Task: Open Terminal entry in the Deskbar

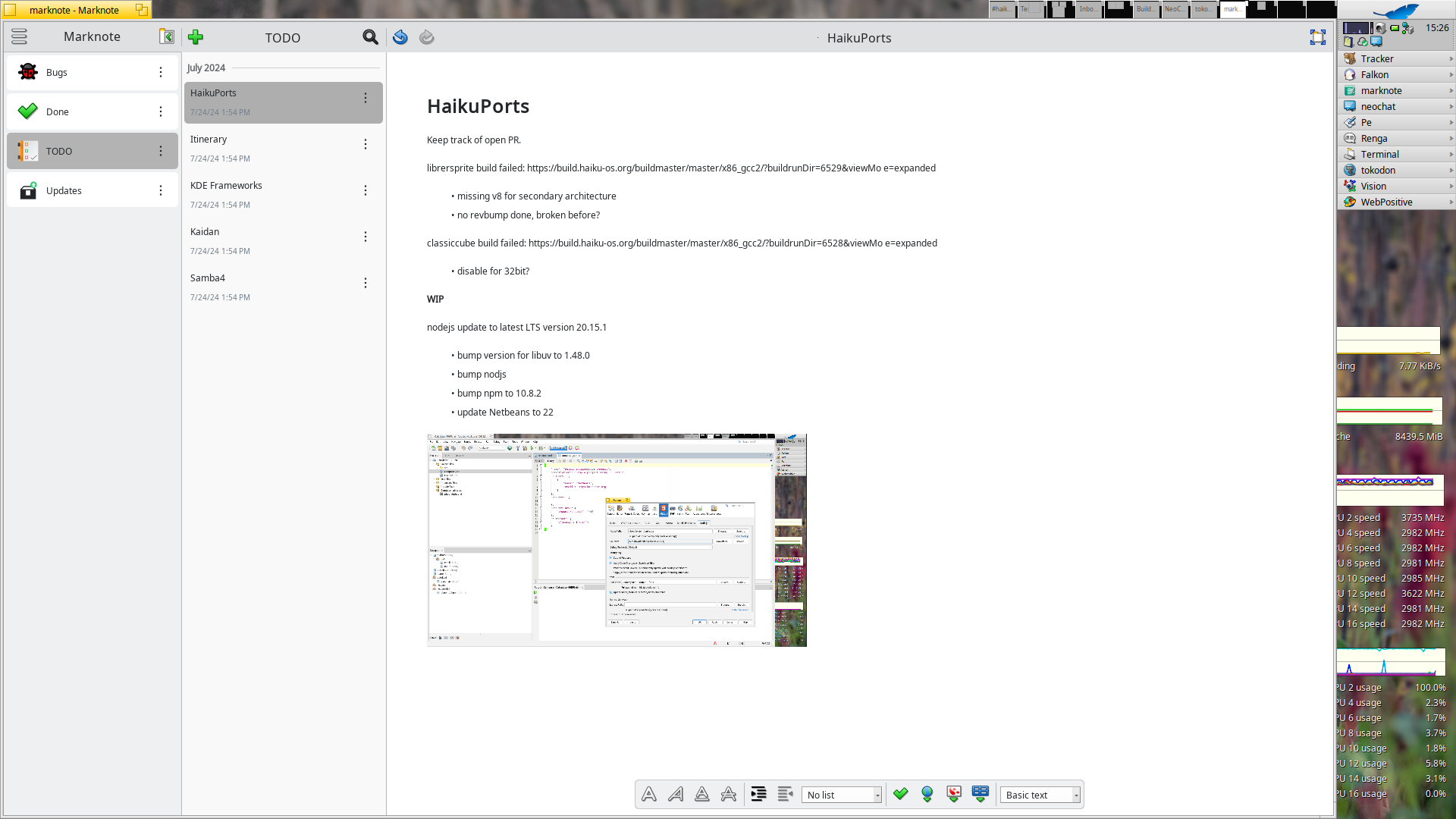Action: 1396,154
